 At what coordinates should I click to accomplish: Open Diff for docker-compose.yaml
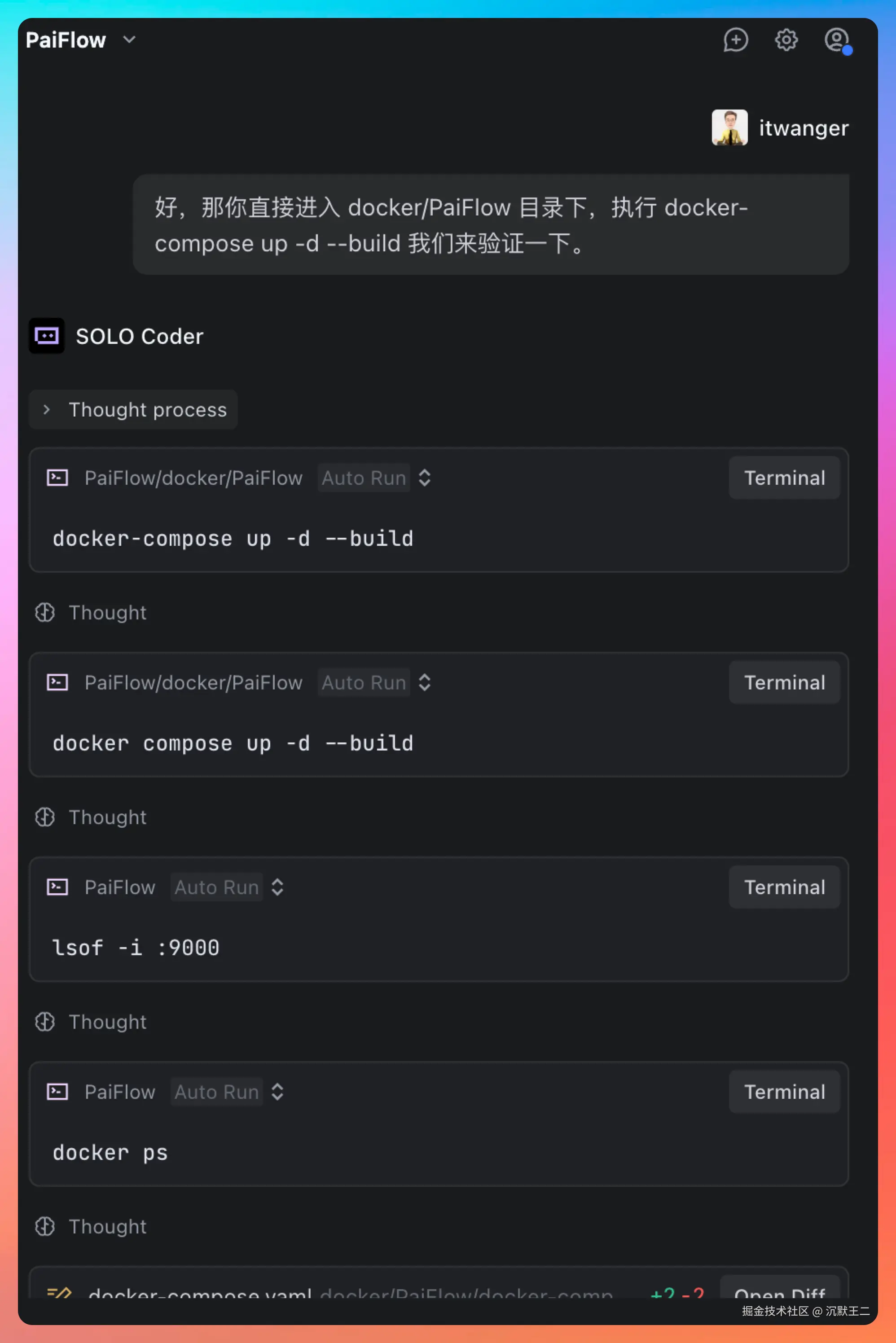(779, 1290)
